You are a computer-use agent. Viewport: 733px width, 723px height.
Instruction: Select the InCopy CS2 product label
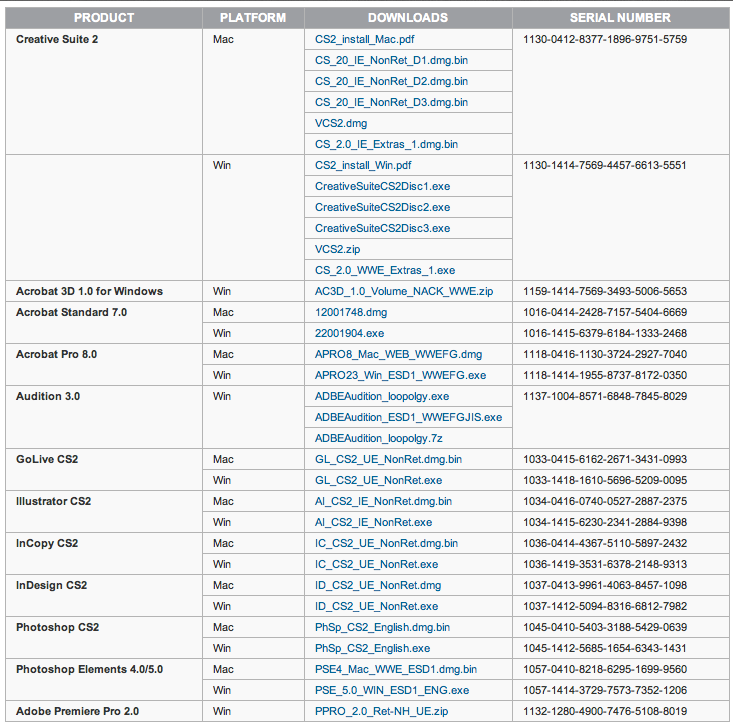coord(47,544)
